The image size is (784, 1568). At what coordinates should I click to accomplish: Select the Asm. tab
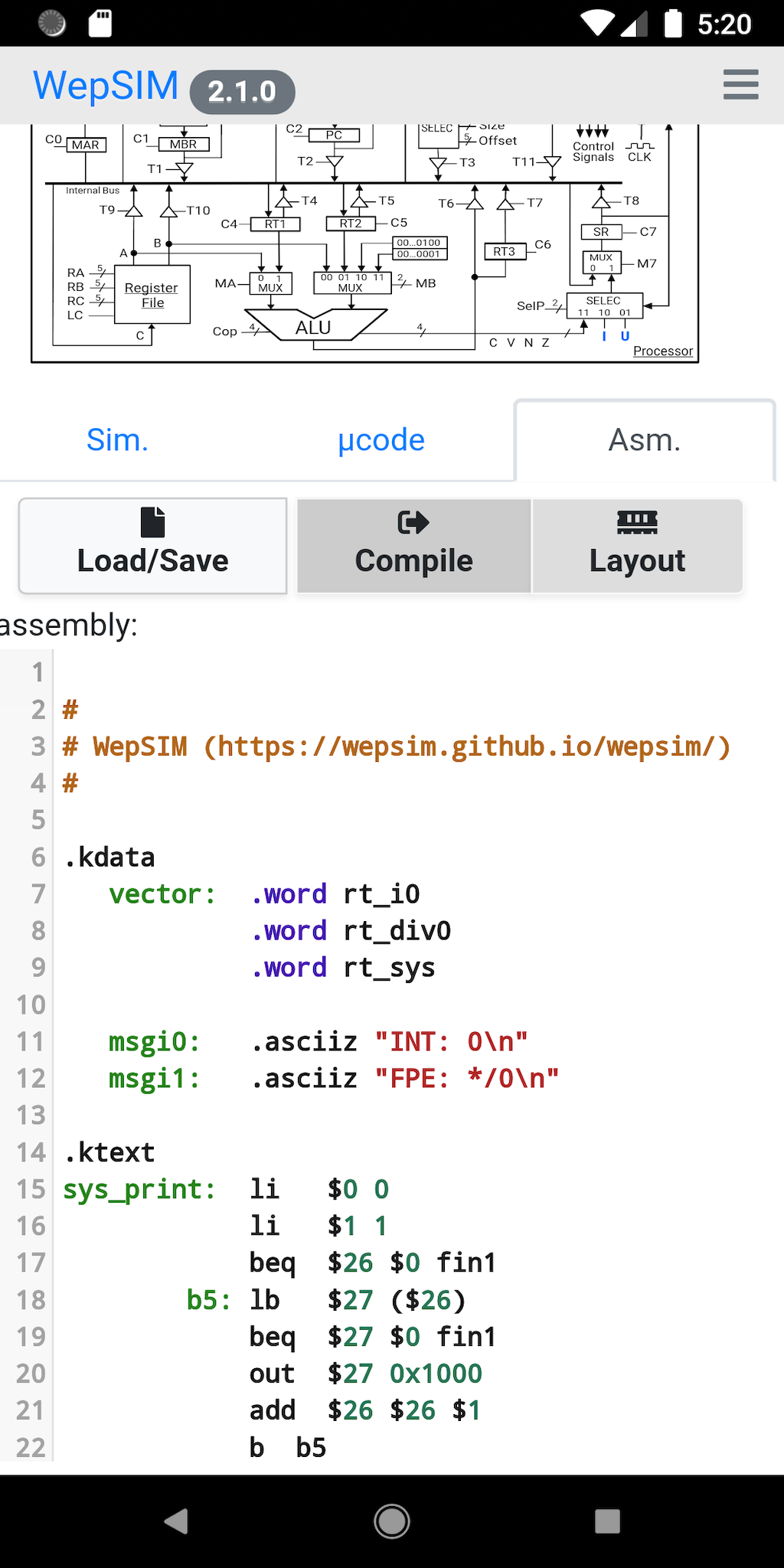coord(645,440)
